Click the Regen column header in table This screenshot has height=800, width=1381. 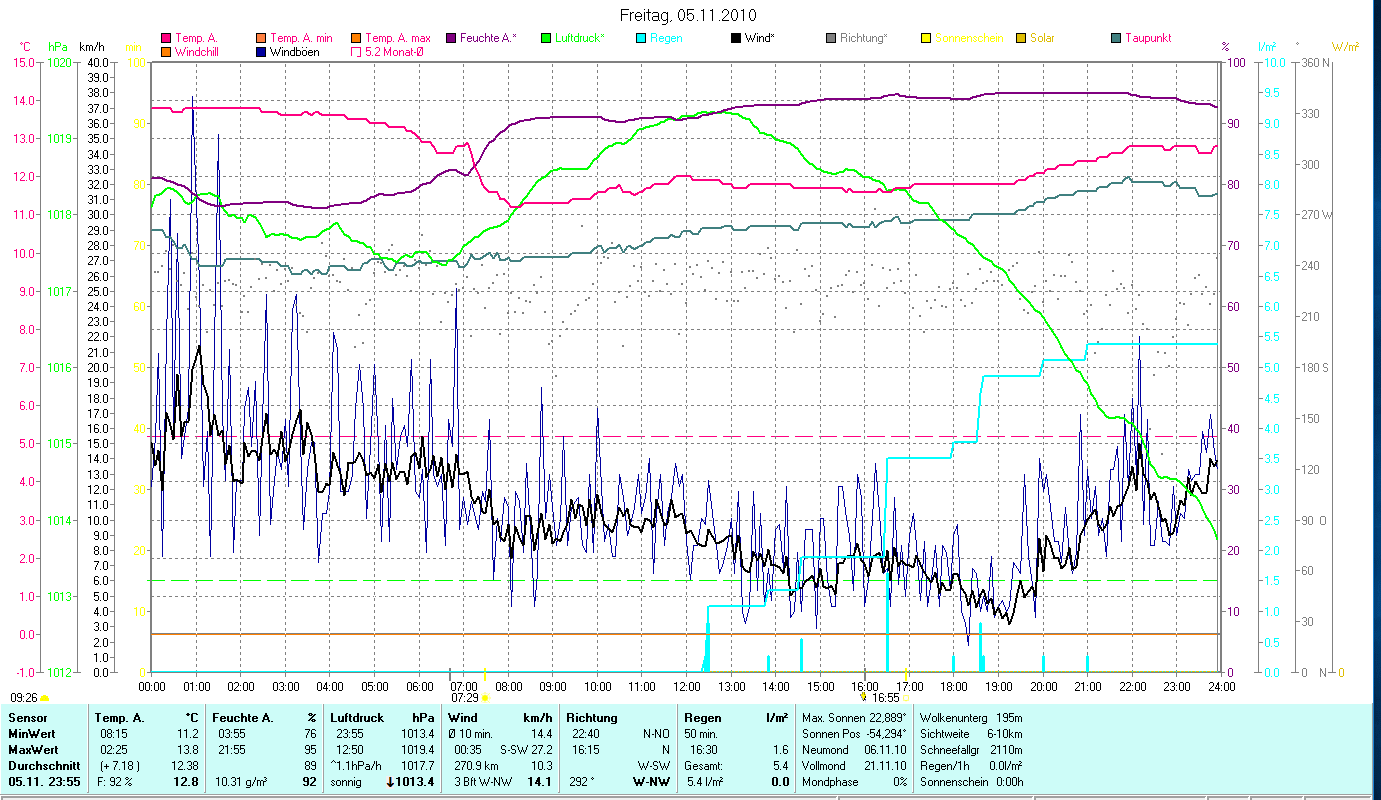pyautogui.click(x=701, y=717)
